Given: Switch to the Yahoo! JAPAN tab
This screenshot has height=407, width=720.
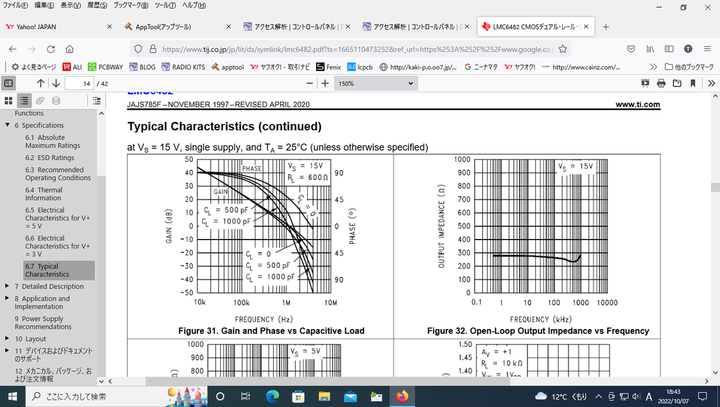Looking at the screenshot, I should pos(40,26).
